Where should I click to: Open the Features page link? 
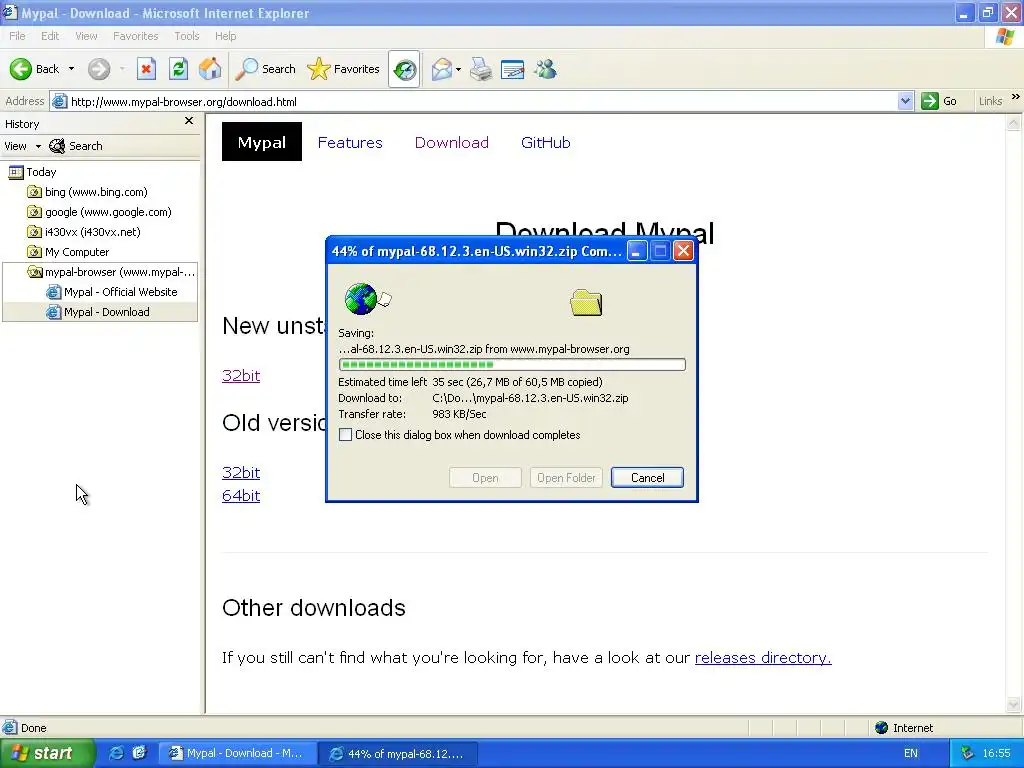(x=350, y=142)
